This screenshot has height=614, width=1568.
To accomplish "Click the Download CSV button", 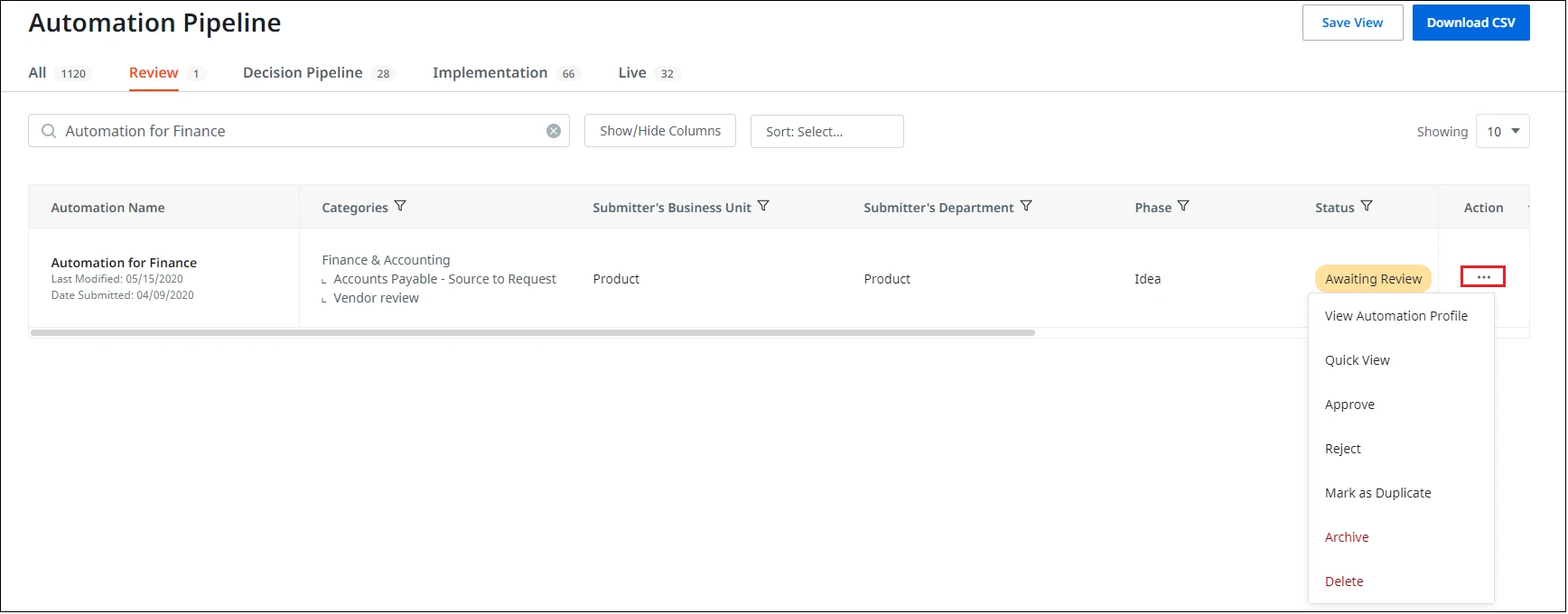I will [1470, 23].
